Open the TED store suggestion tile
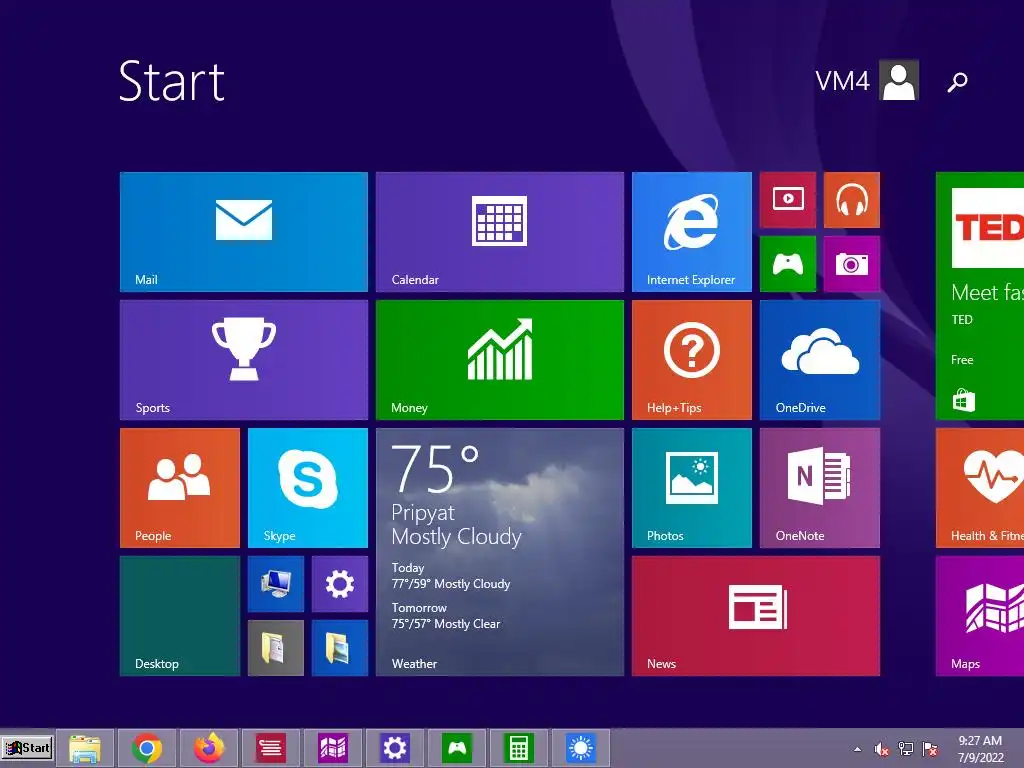The height and width of the screenshot is (768, 1024). coord(980,296)
